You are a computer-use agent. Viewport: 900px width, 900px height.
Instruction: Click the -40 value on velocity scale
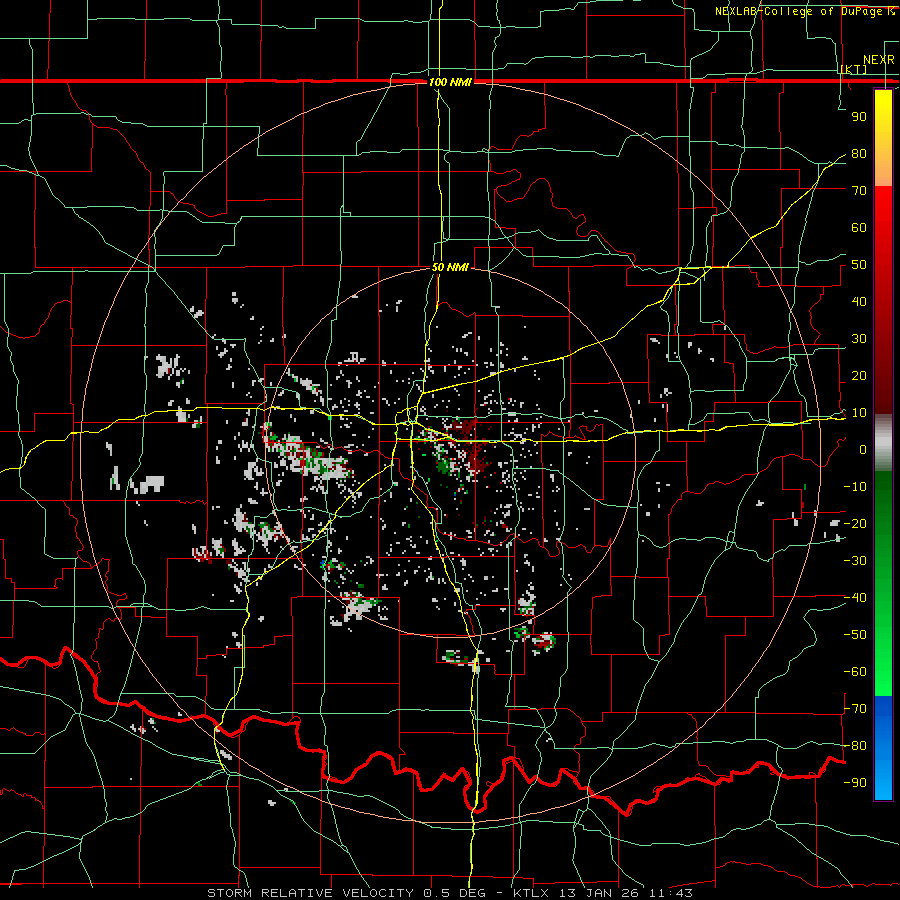(855, 598)
